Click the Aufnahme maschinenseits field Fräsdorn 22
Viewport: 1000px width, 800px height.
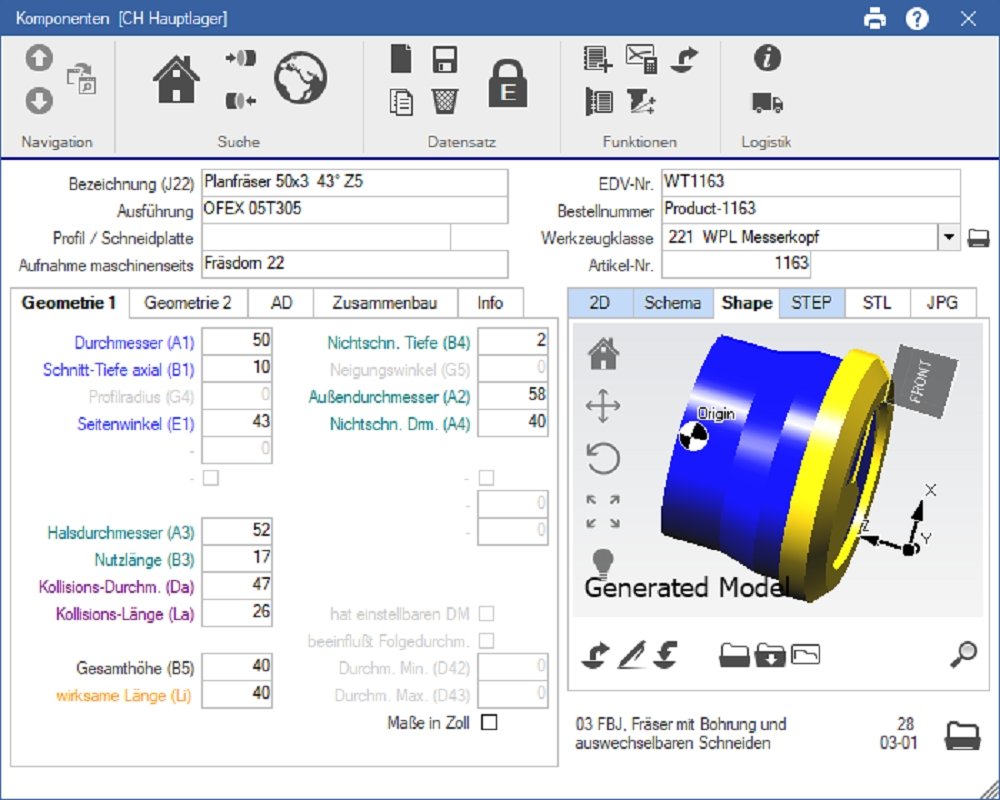(355, 264)
